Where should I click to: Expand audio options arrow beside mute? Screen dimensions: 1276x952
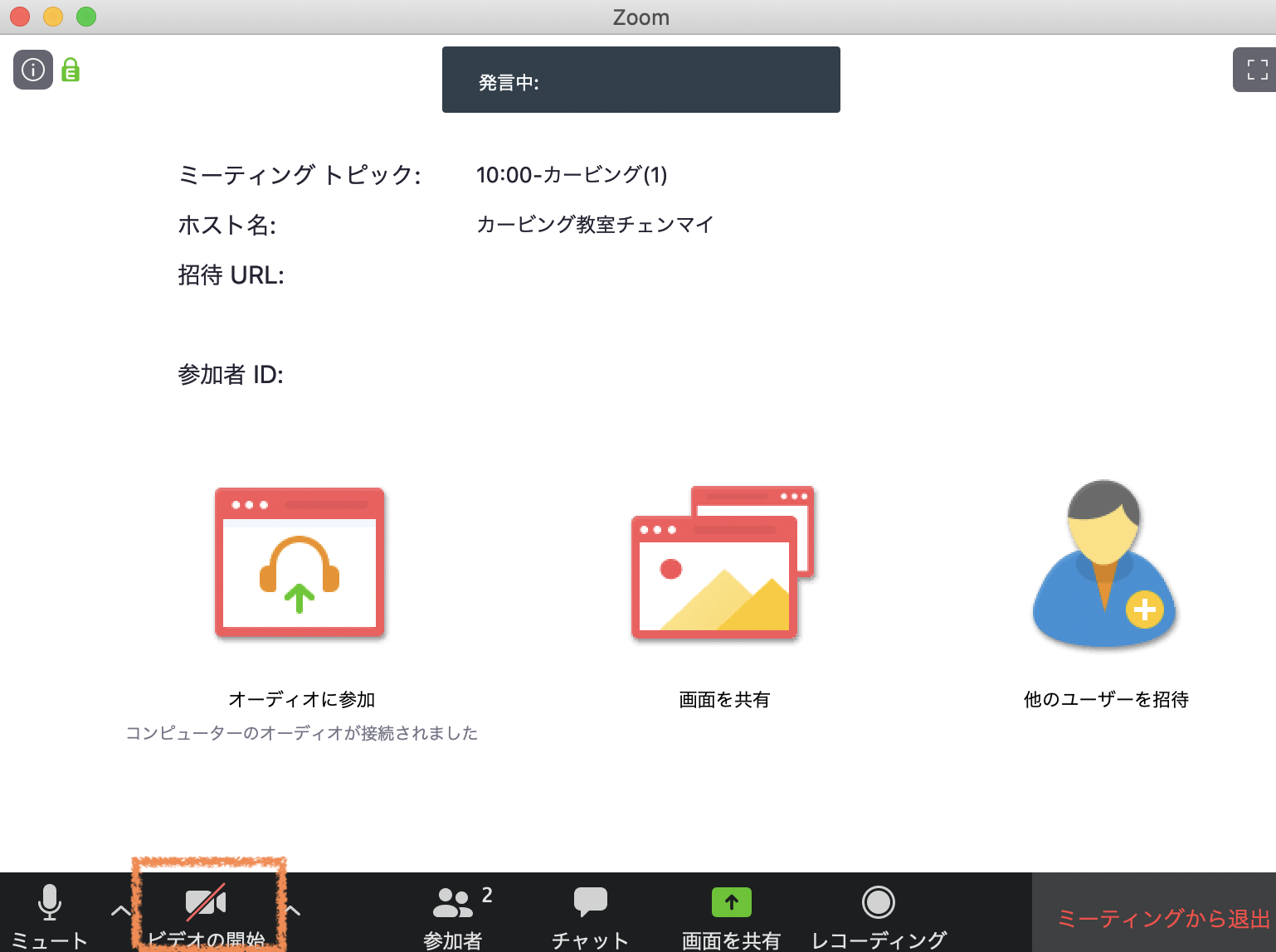pyautogui.click(x=121, y=911)
